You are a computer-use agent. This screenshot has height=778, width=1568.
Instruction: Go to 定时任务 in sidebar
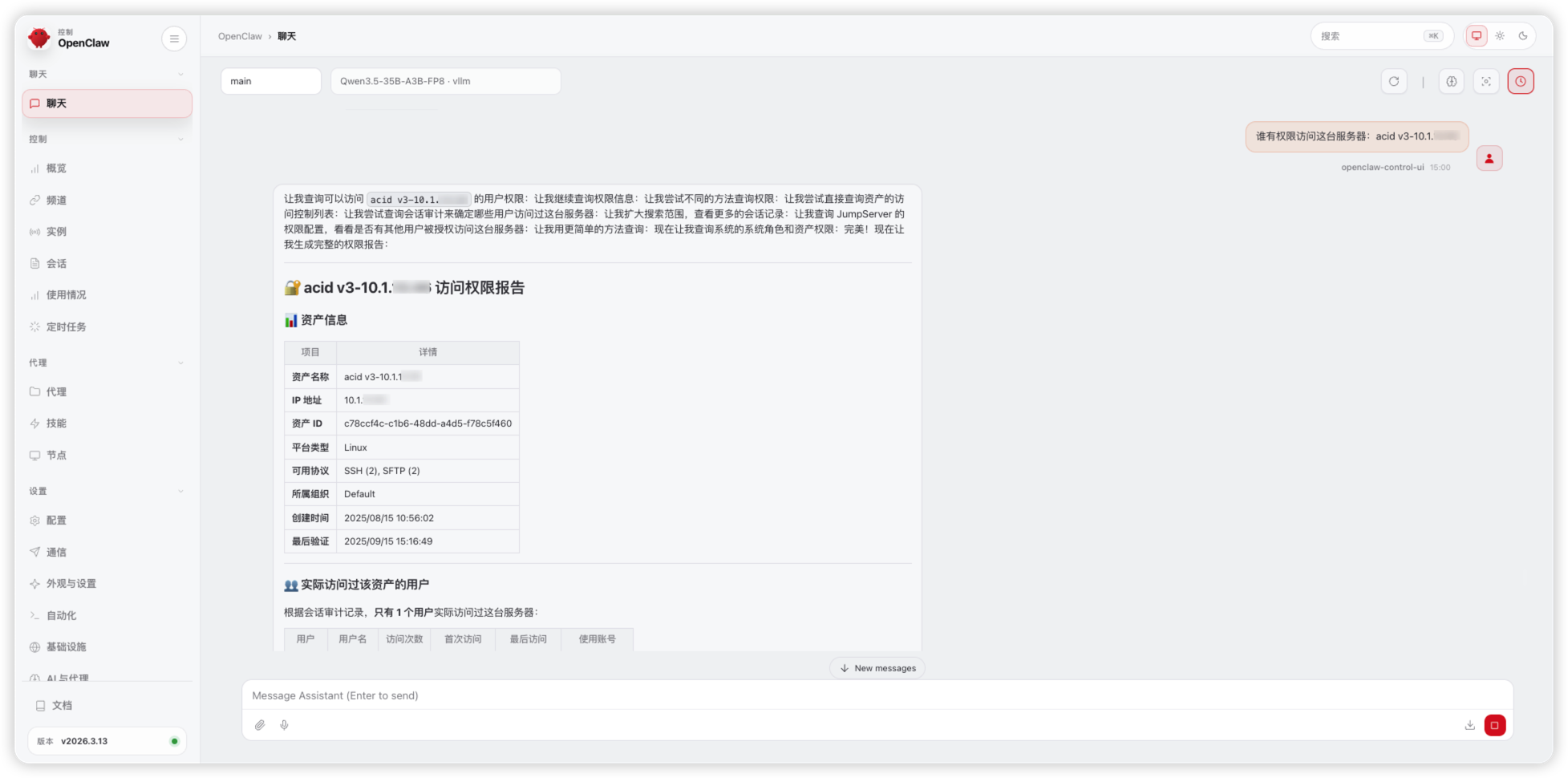pyautogui.click(x=66, y=326)
